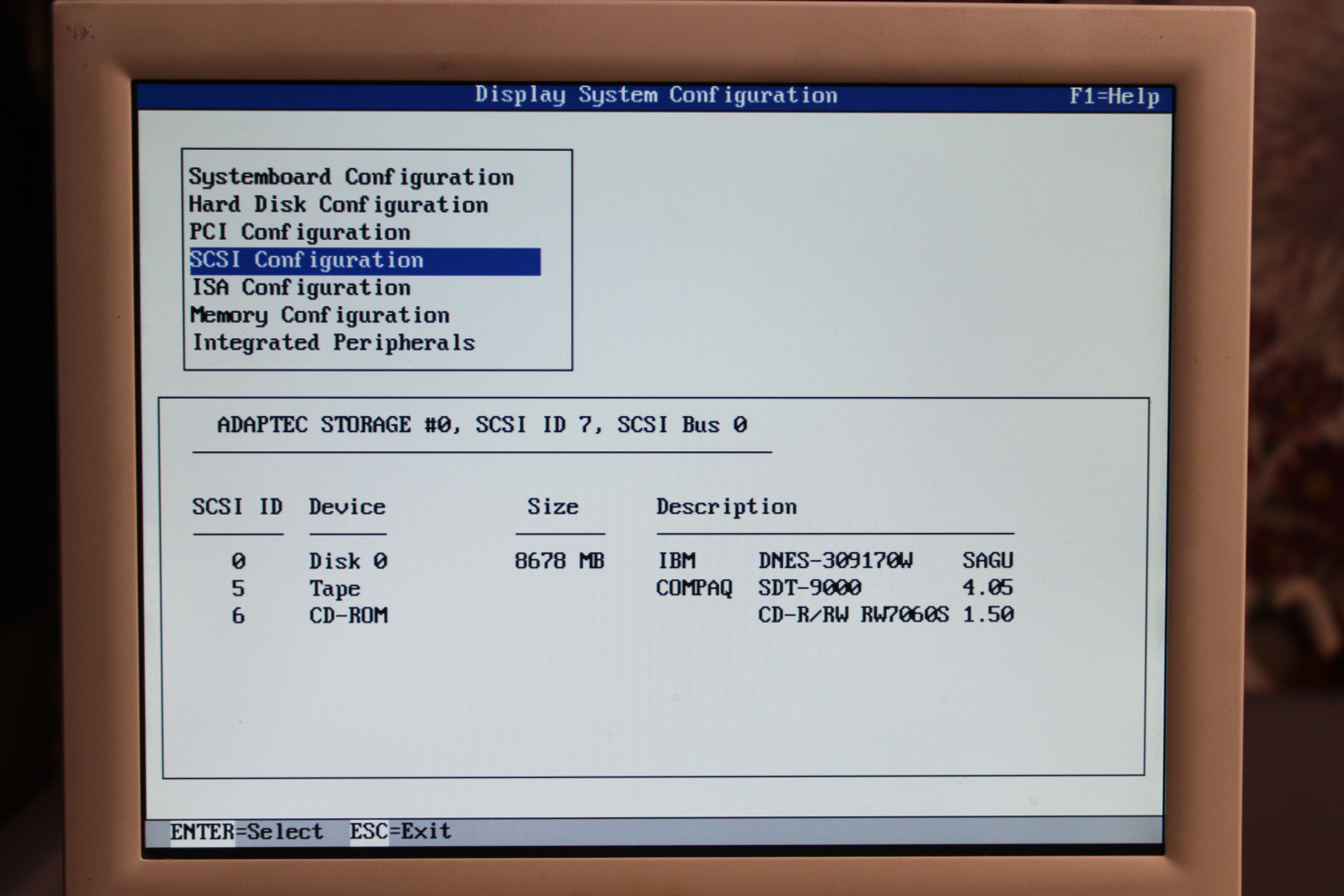Click ESC=Exit in status bar

[x=400, y=831]
